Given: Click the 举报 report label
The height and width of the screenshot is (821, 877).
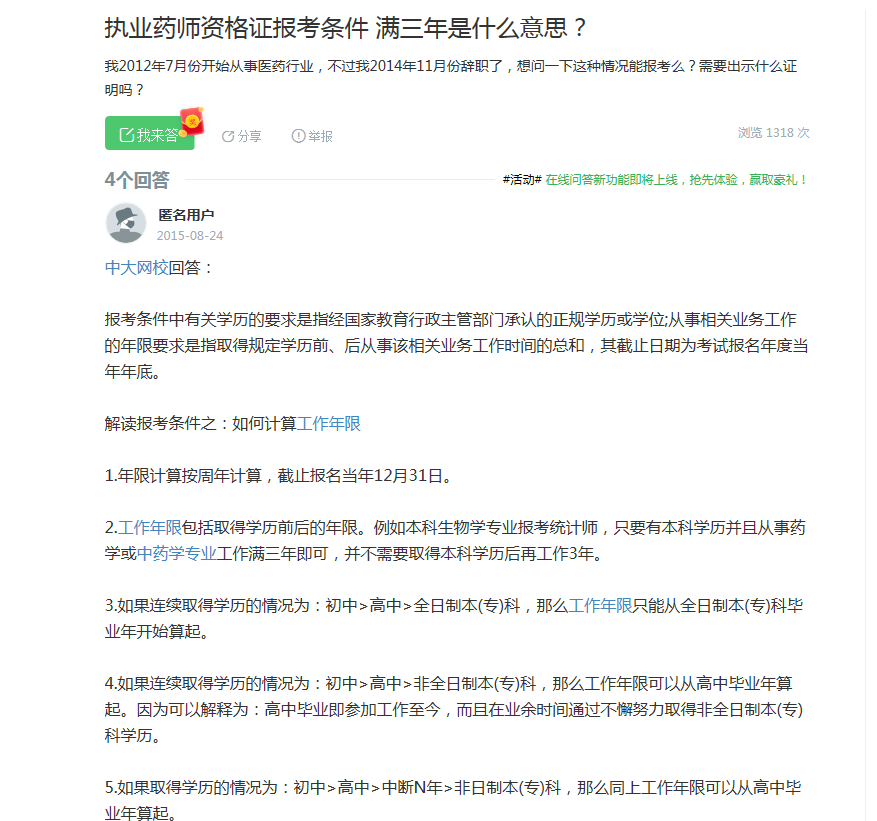Looking at the screenshot, I should click(x=320, y=136).
